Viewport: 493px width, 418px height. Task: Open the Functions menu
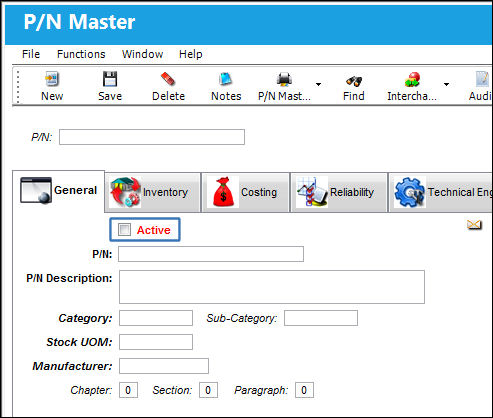[81, 54]
